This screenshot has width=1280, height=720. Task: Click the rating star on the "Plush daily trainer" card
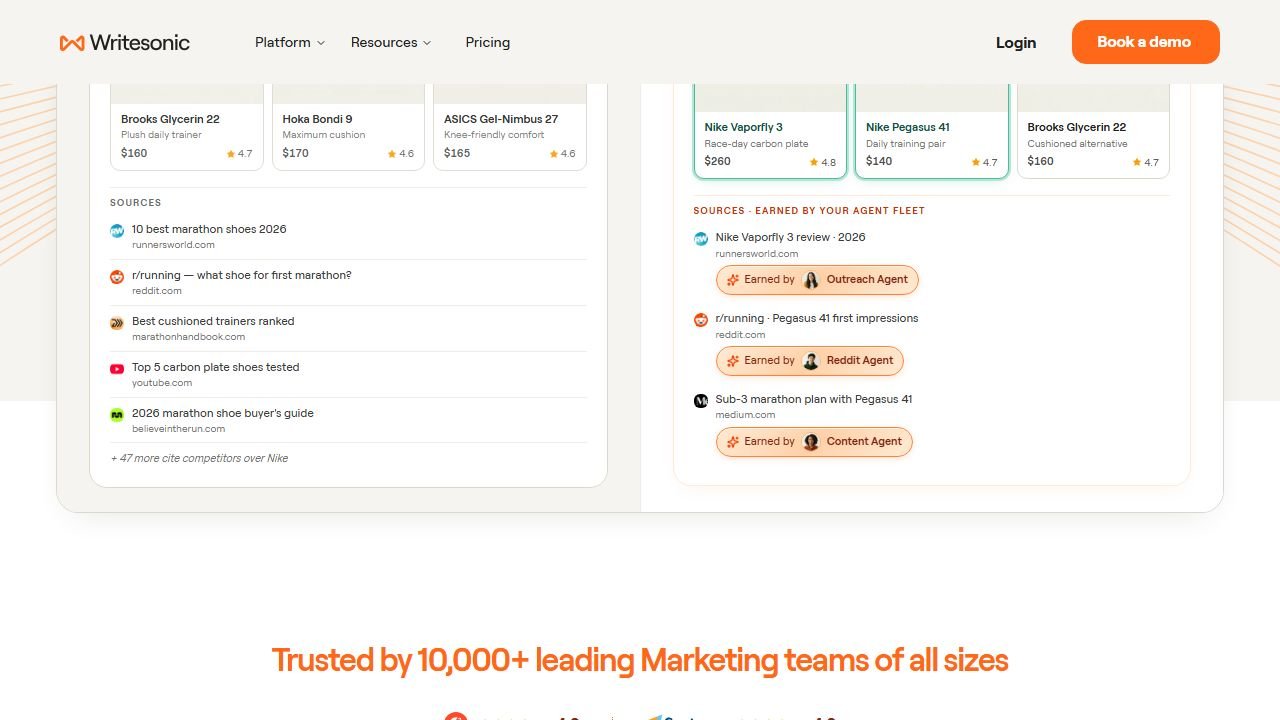[231, 154]
